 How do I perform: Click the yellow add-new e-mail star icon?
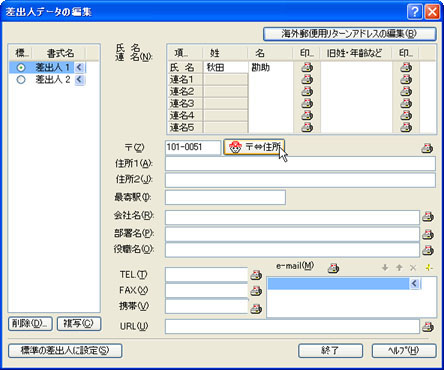pyautogui.click(x=429, y=268)
